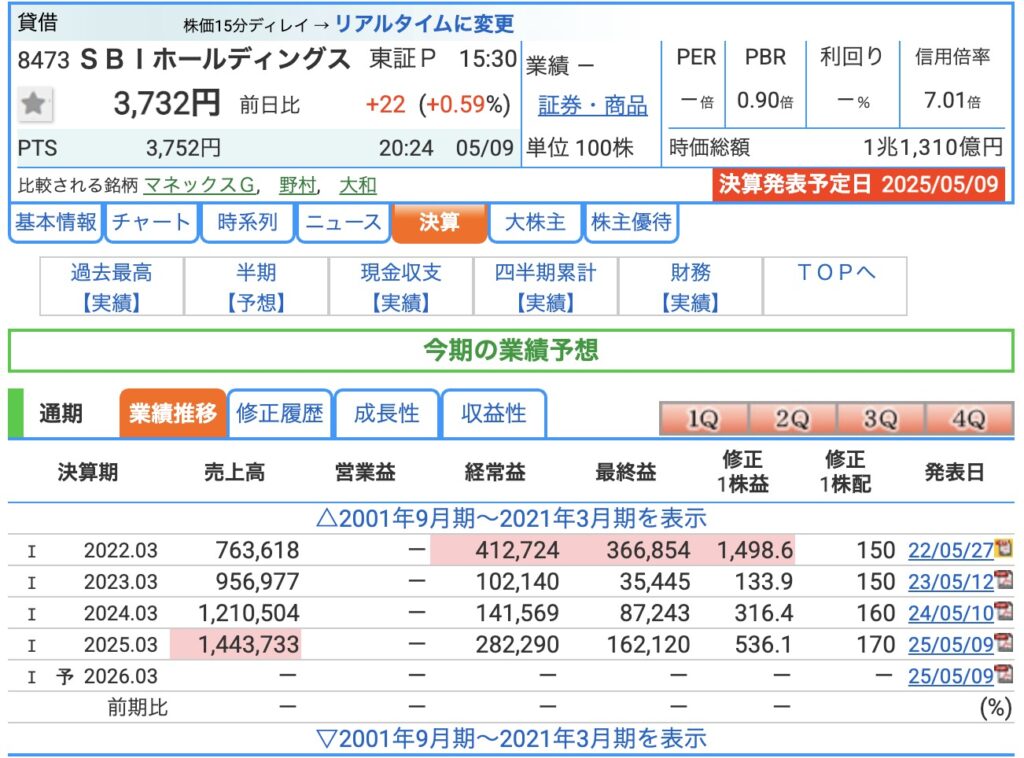Click 決算発表予定日 2025/05/09 banner
The width and height of the screenshot is (1024, 758).
coord(859,185)
